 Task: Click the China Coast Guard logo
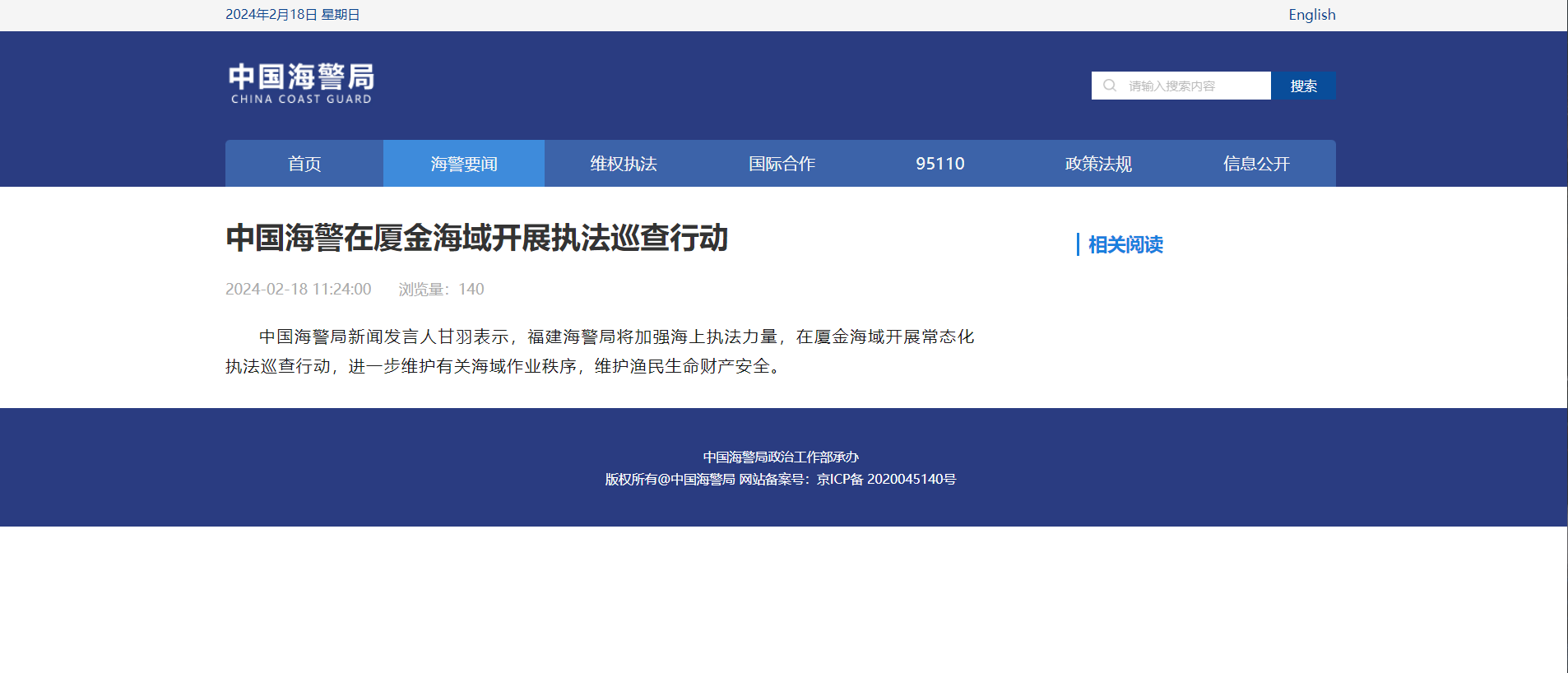[301, 83]
